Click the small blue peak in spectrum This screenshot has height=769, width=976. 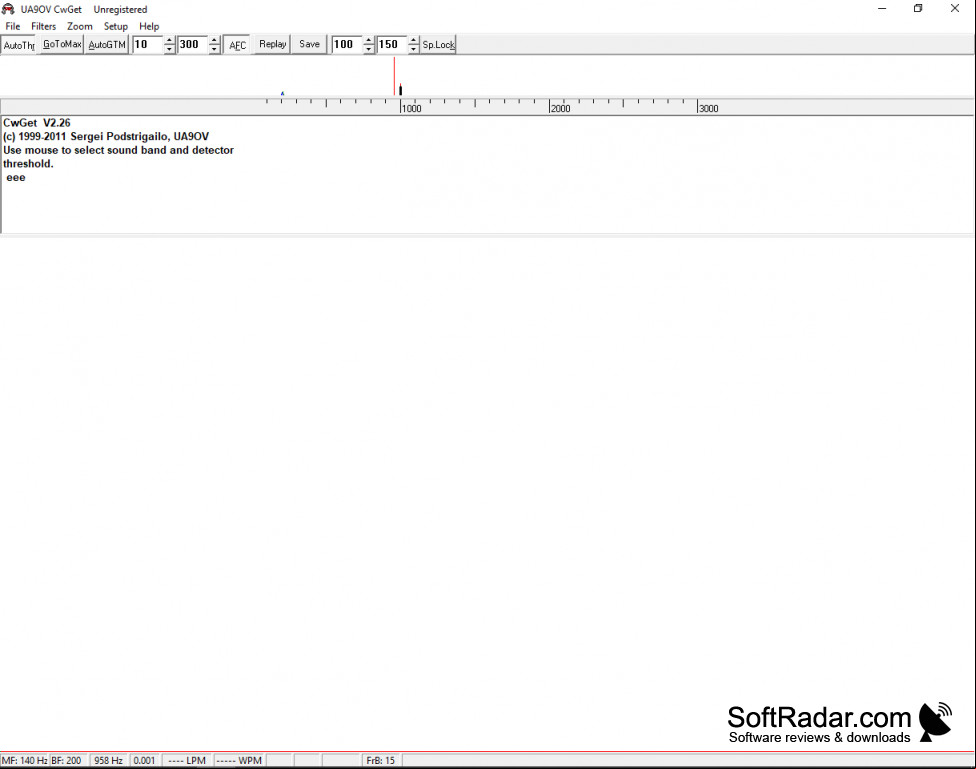283,93
